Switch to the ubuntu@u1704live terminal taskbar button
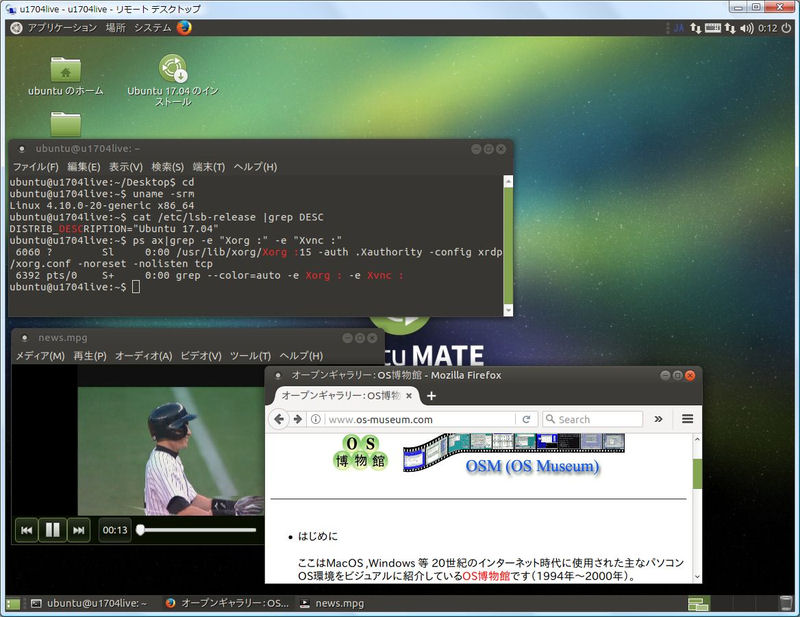The height and width of the screenshot is (617, 800). [x=90, y=603]
